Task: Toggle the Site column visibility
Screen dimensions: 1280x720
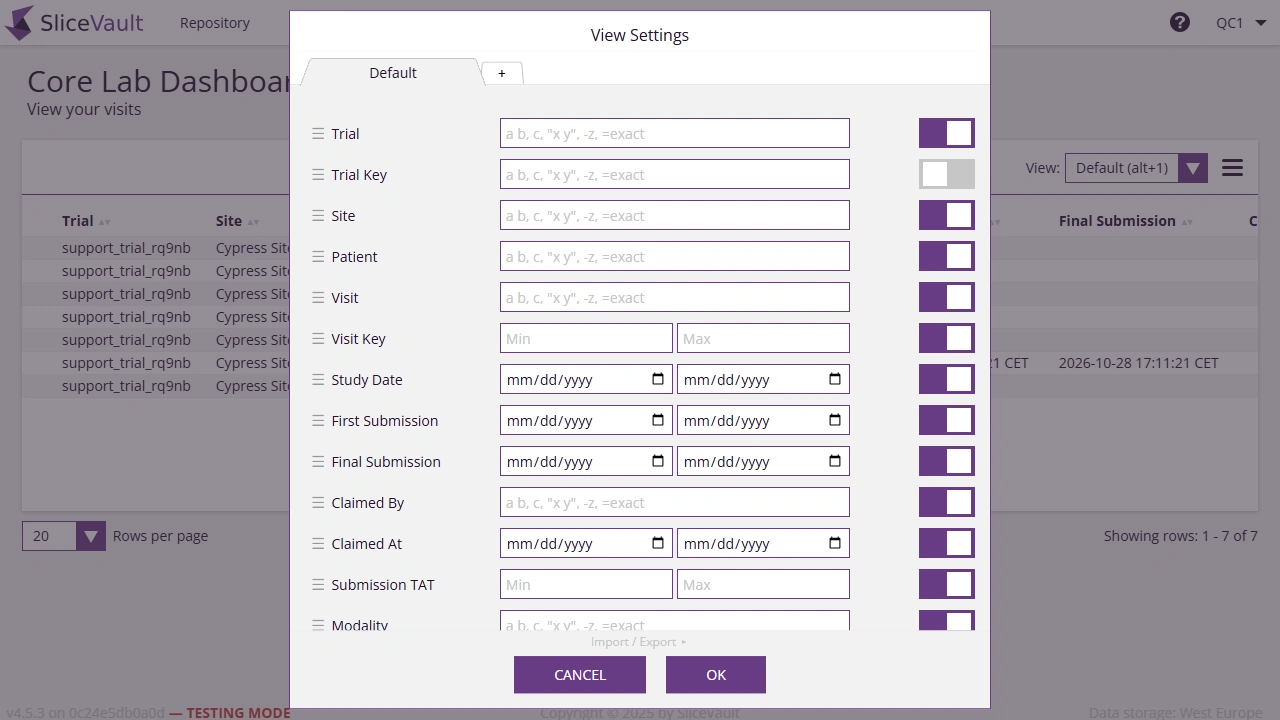Action: click(x=947, y=215)
